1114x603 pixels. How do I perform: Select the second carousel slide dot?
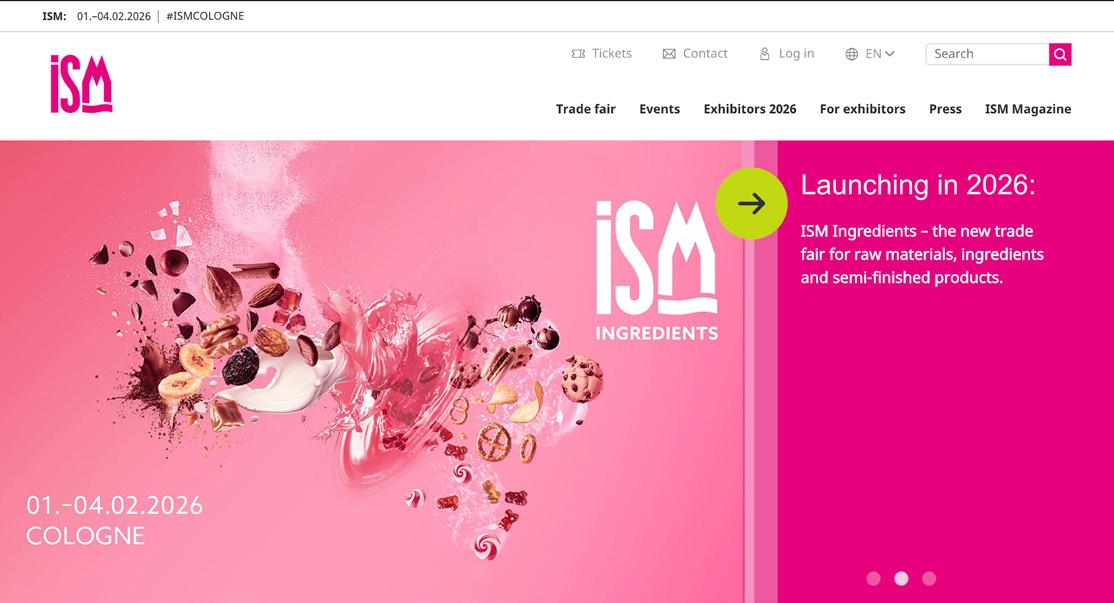point(901,579)
